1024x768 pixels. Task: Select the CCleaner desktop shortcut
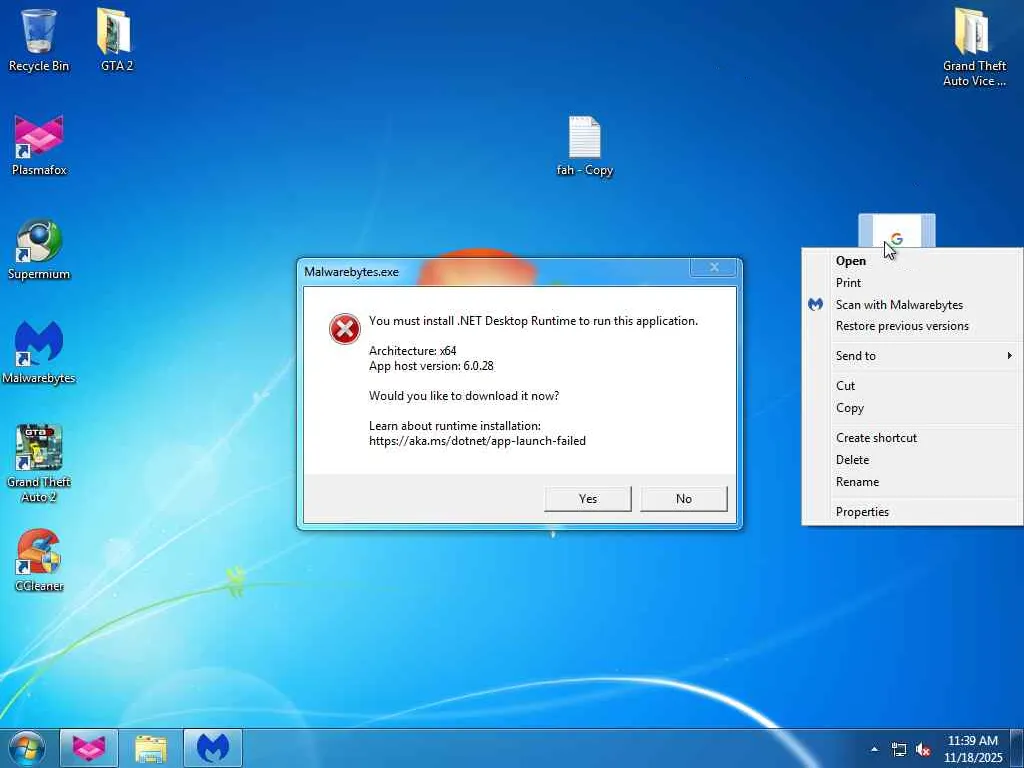39,559
